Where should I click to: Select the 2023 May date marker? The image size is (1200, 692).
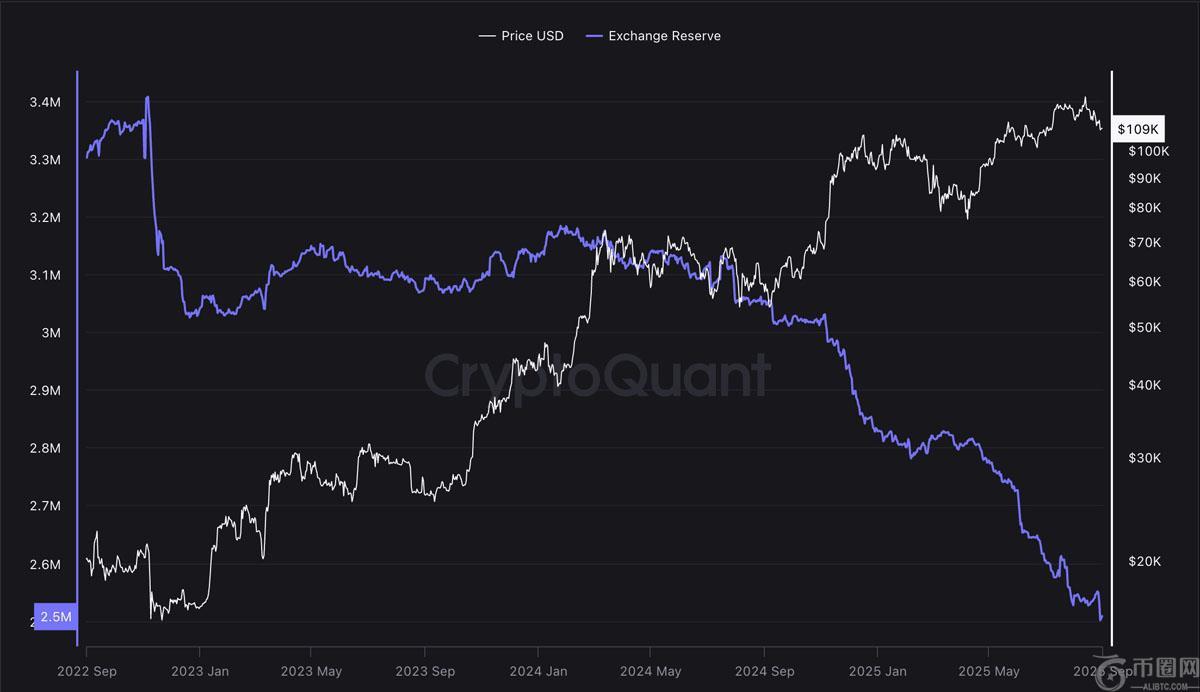click(311, 672)
